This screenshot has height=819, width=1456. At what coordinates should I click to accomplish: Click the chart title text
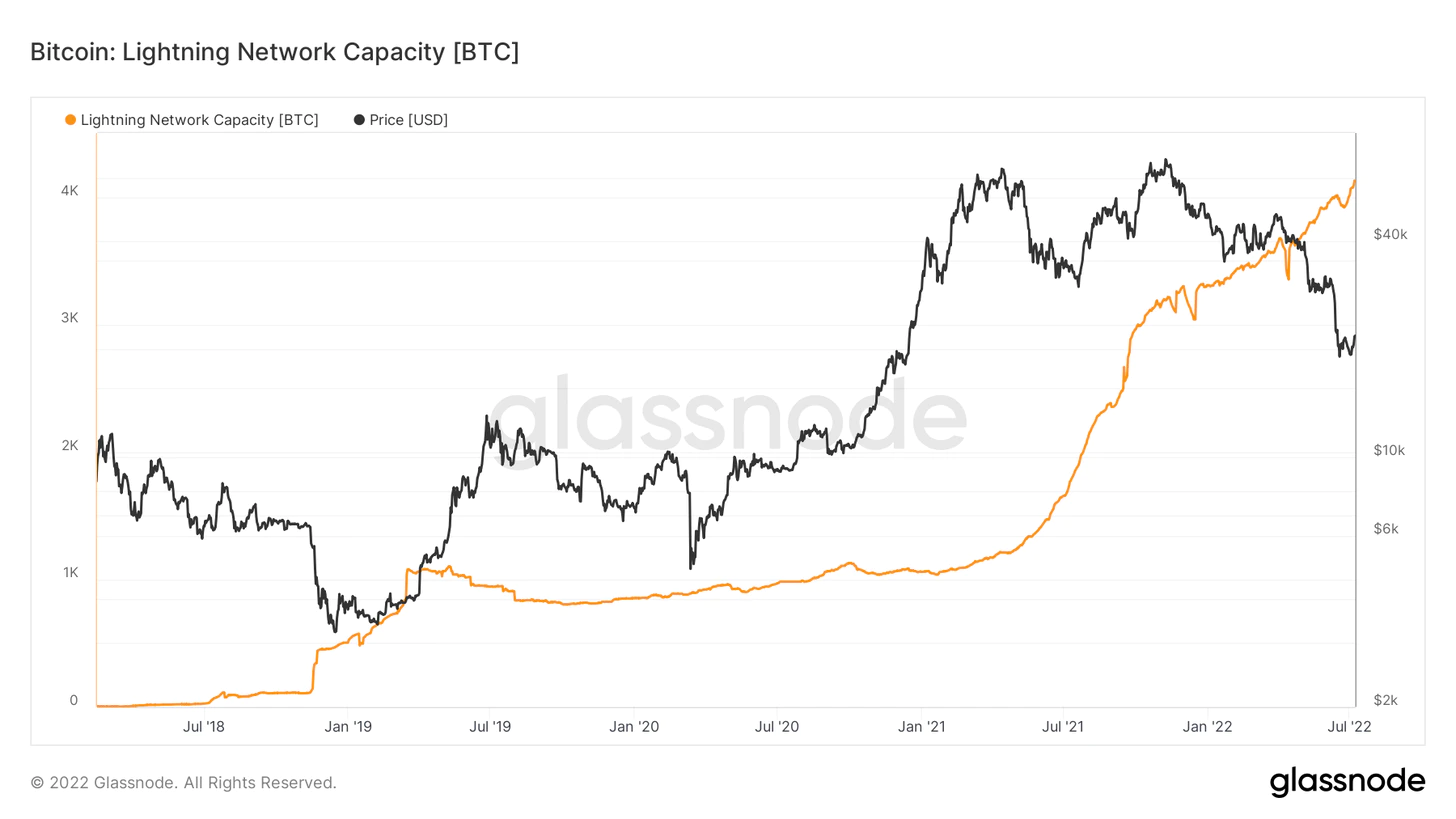pyautogui.click(x=275, y=53)
